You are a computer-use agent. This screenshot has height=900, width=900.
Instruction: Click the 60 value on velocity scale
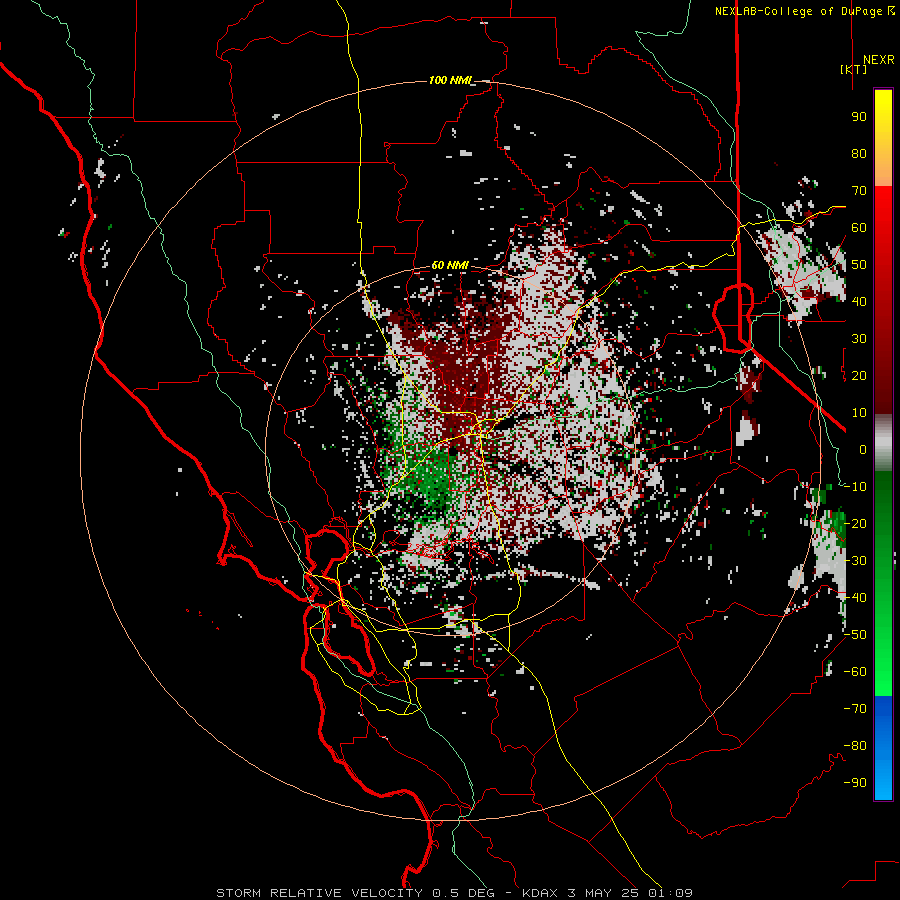tap(859, 228)
